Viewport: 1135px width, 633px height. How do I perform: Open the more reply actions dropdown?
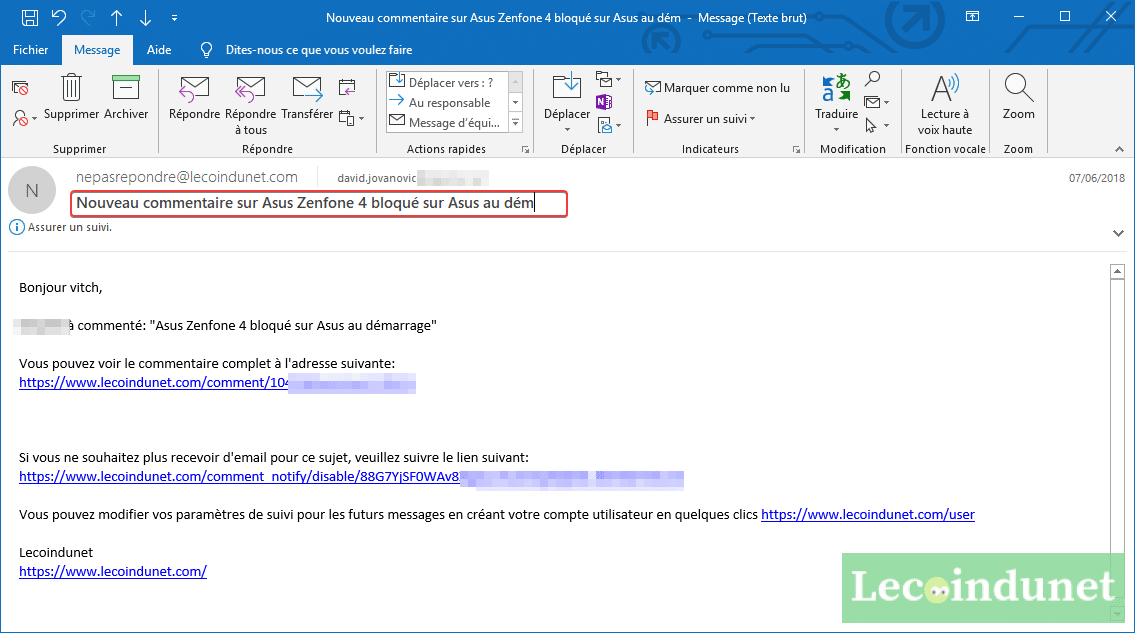[351, 118]
